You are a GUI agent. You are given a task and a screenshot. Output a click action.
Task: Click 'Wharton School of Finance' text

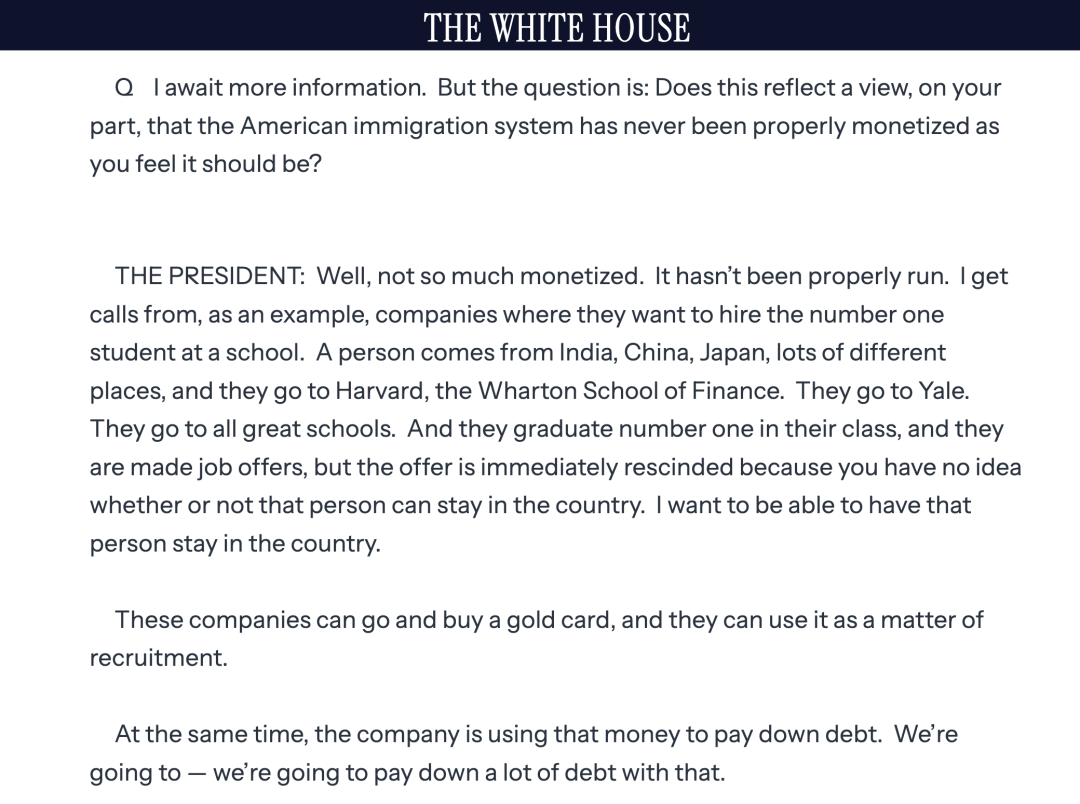coord(630,391)
